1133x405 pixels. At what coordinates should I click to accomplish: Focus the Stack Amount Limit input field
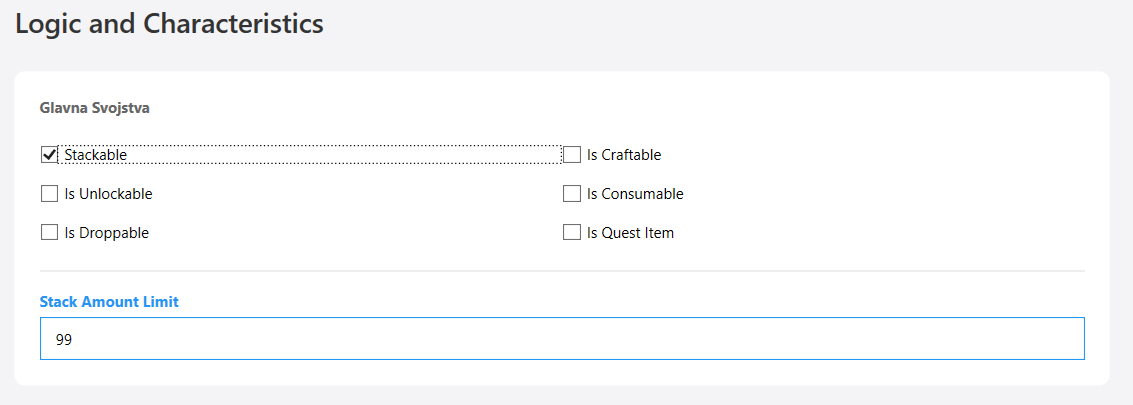562,339
